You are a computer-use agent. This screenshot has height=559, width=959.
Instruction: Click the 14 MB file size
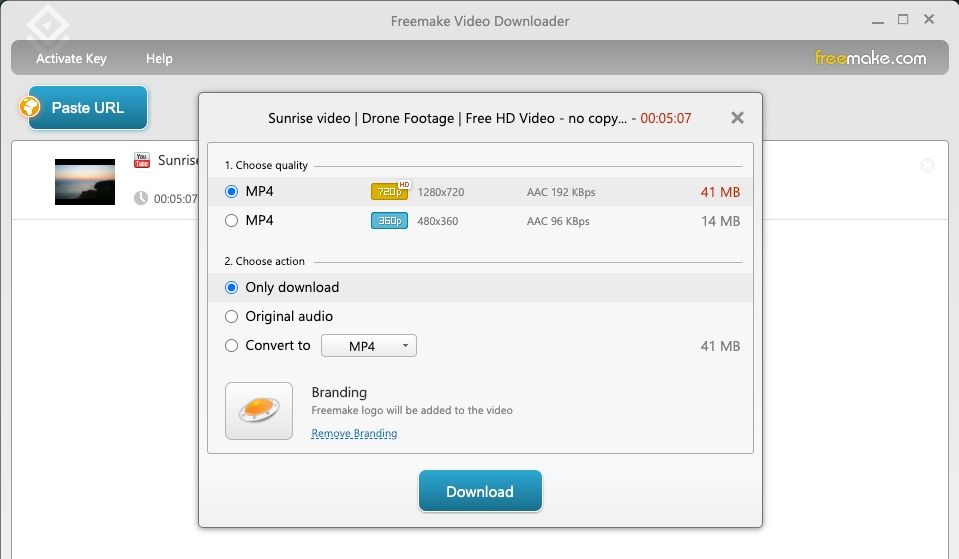tap(720, 221)
